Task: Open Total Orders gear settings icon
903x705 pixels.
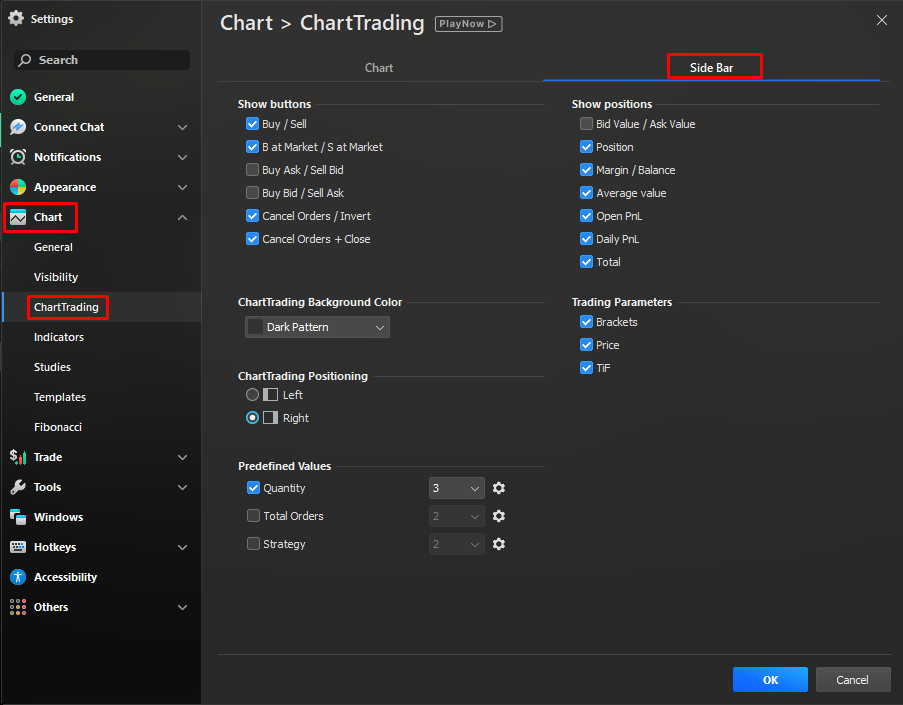Action: pos(499,516)
